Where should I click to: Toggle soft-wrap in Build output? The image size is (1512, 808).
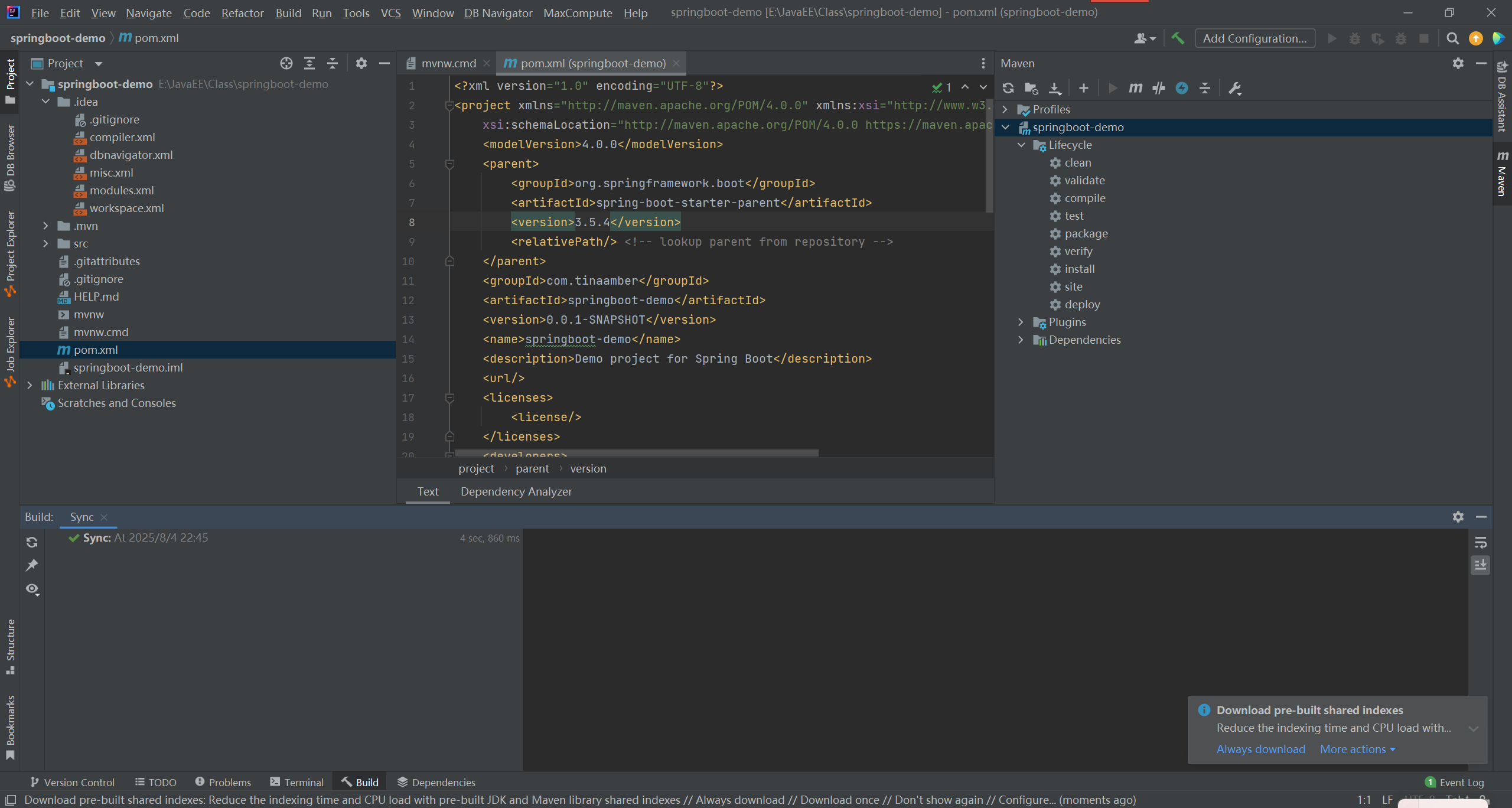click(x=1481, y=542)
